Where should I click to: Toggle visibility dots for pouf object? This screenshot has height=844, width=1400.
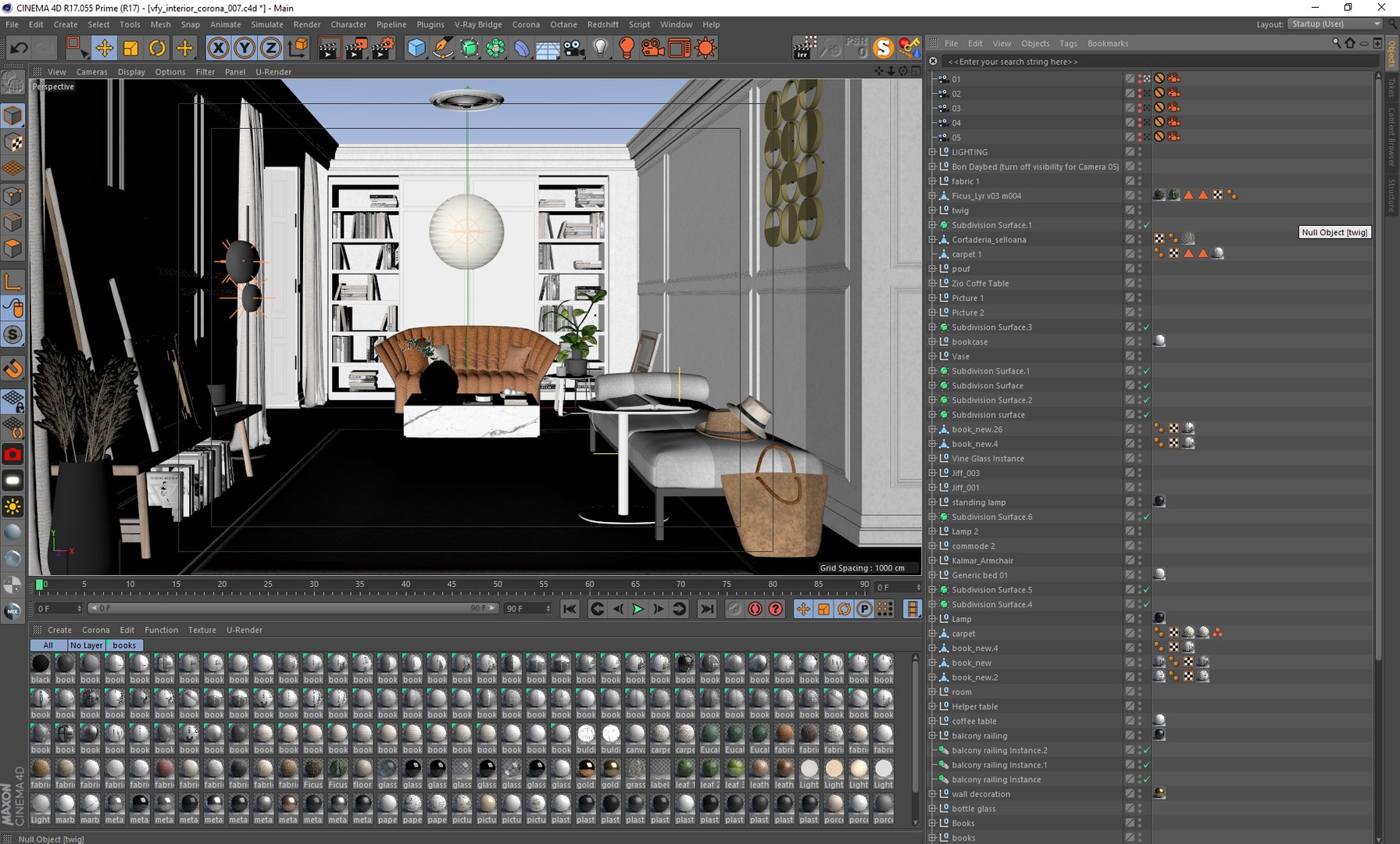1140,269
